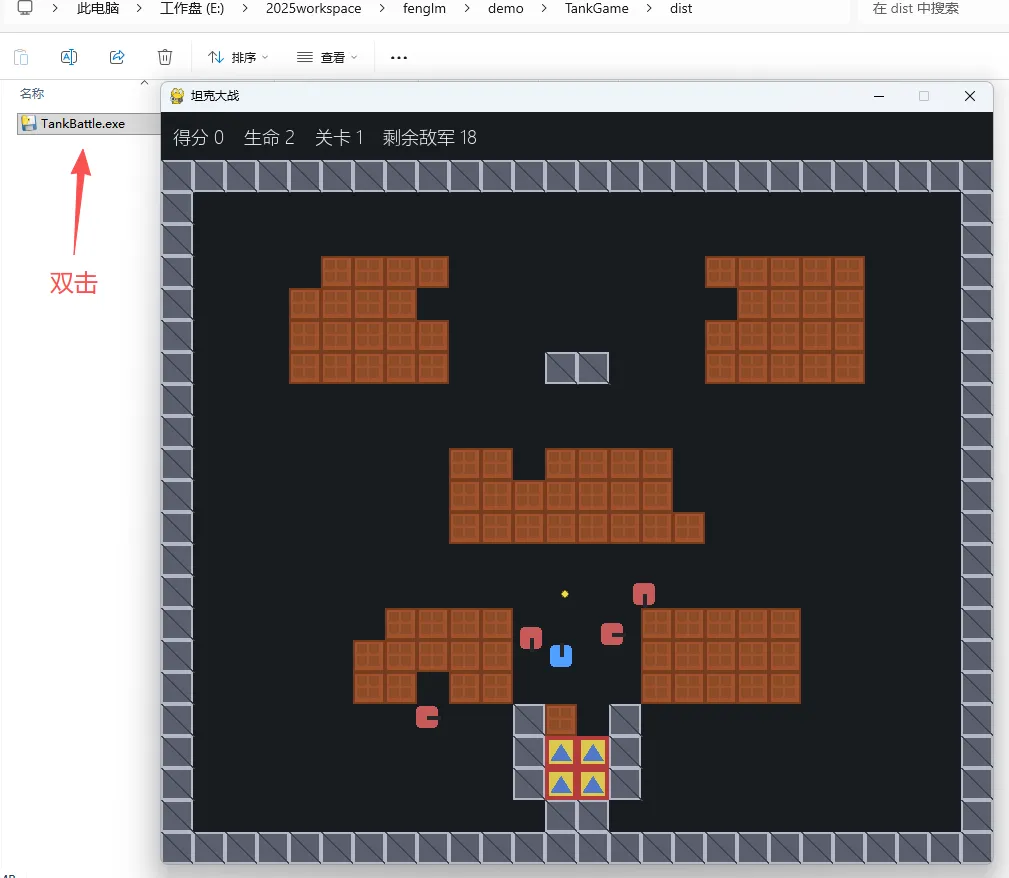1009x878 pixels.
Task: Click the 坦克大战 window title icon
Action: click(x=177, y=96)
